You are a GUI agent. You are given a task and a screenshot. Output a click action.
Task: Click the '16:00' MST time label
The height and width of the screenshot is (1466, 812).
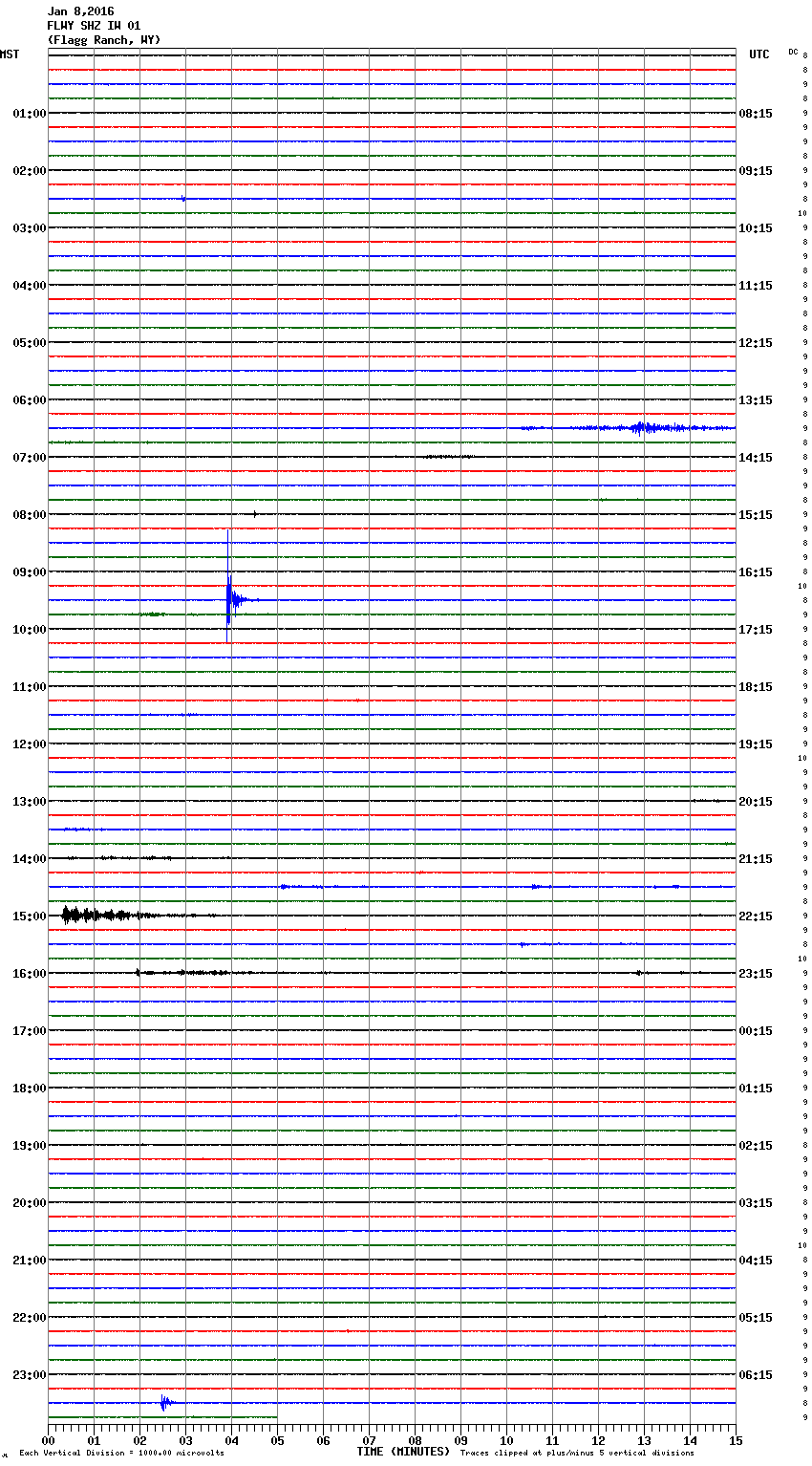point(30,974)
